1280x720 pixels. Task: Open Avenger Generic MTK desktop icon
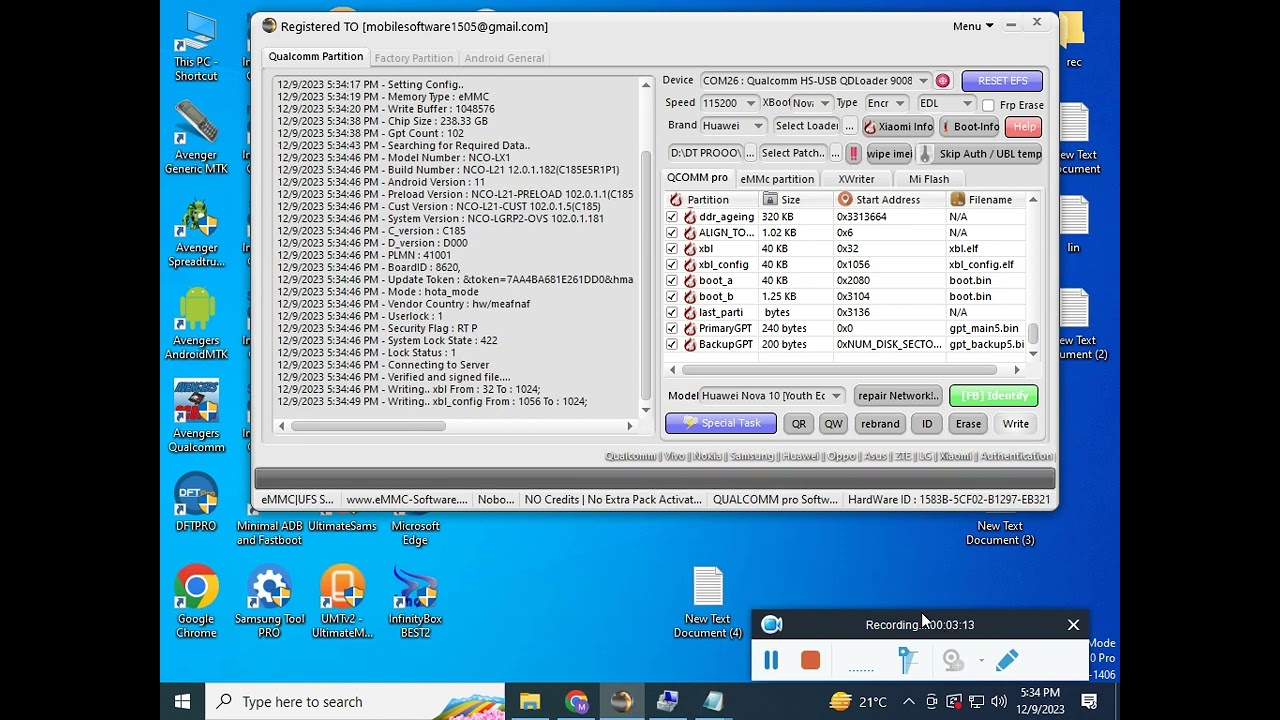tap(196, 138)
